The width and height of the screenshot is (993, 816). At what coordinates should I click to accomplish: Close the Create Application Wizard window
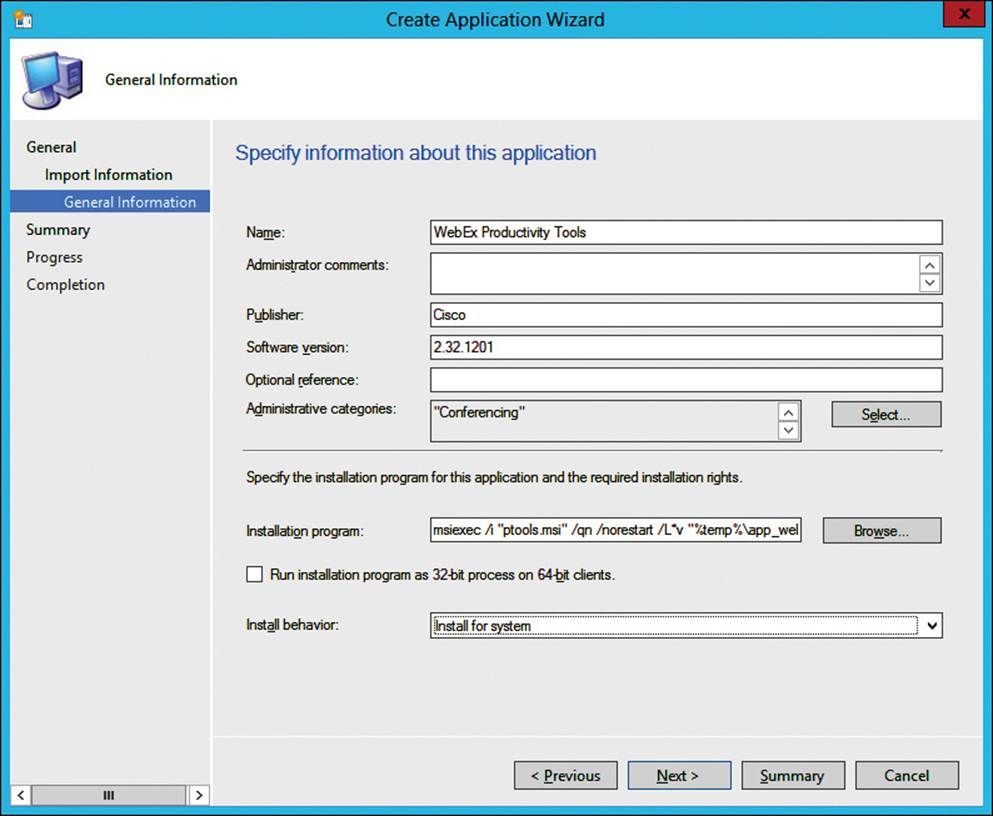click(964, 14)
